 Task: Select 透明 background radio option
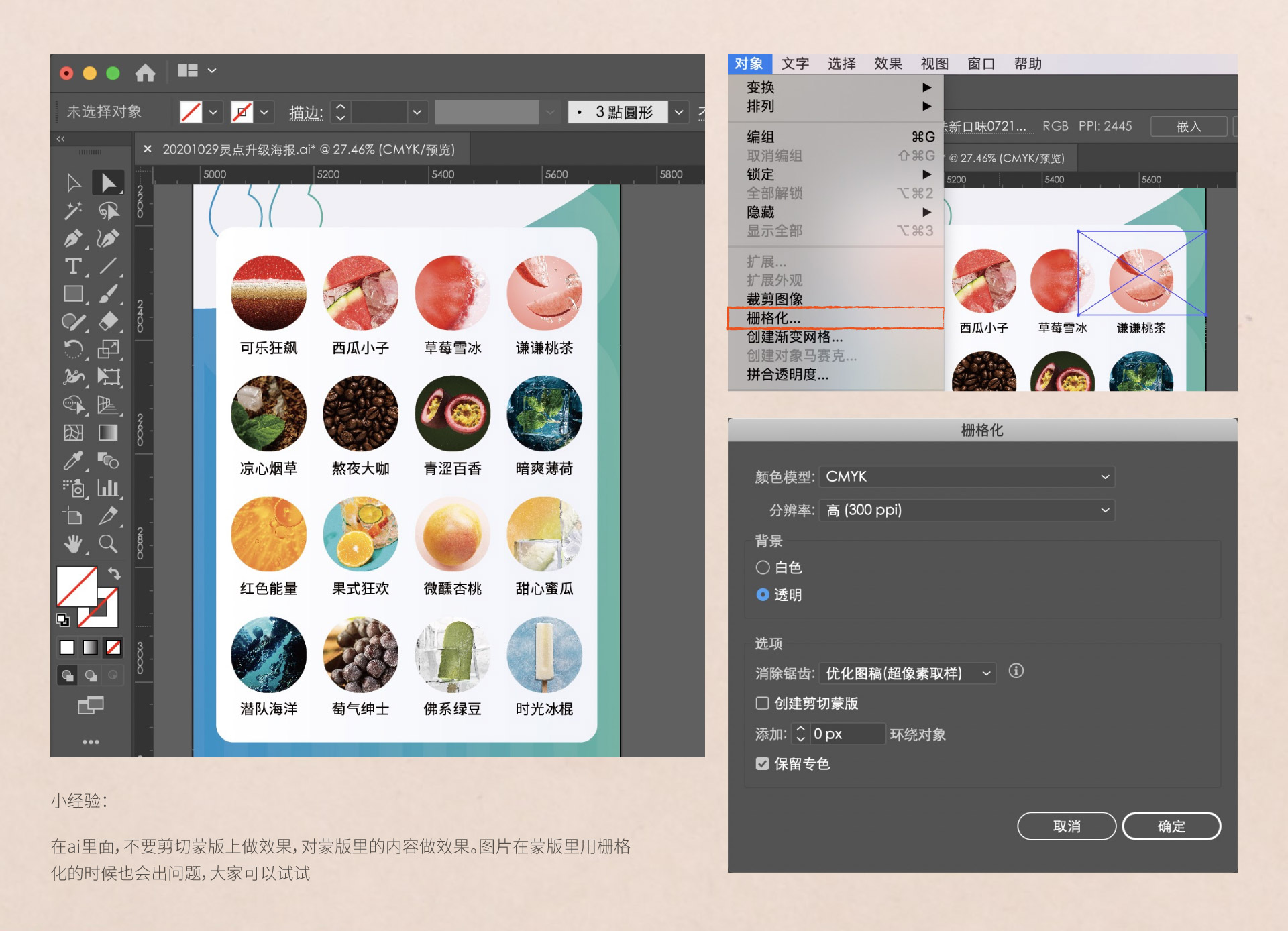[763, 594]
